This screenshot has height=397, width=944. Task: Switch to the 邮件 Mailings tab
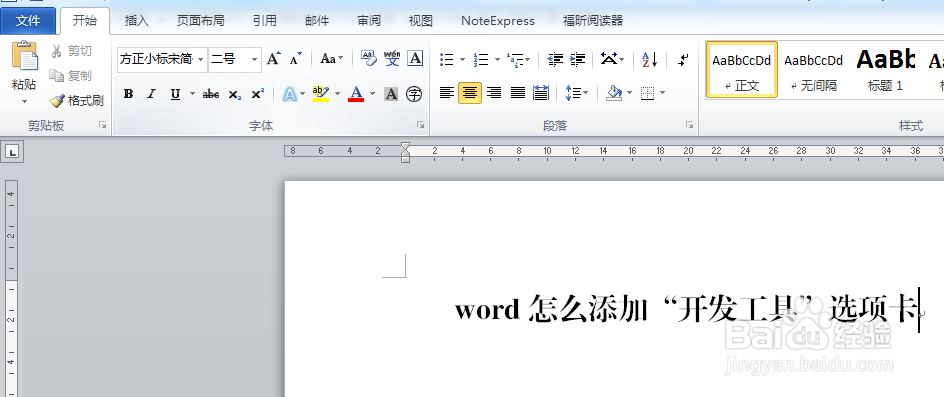(317, 21)
